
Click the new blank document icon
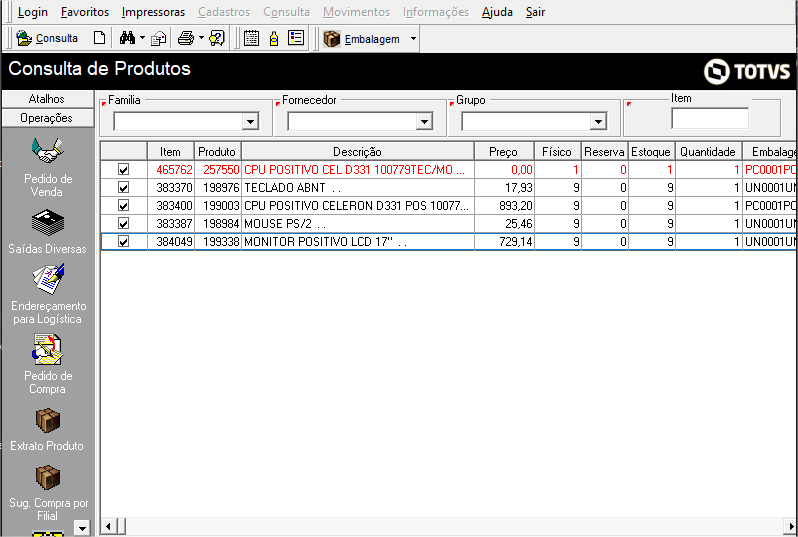point(100,38)
